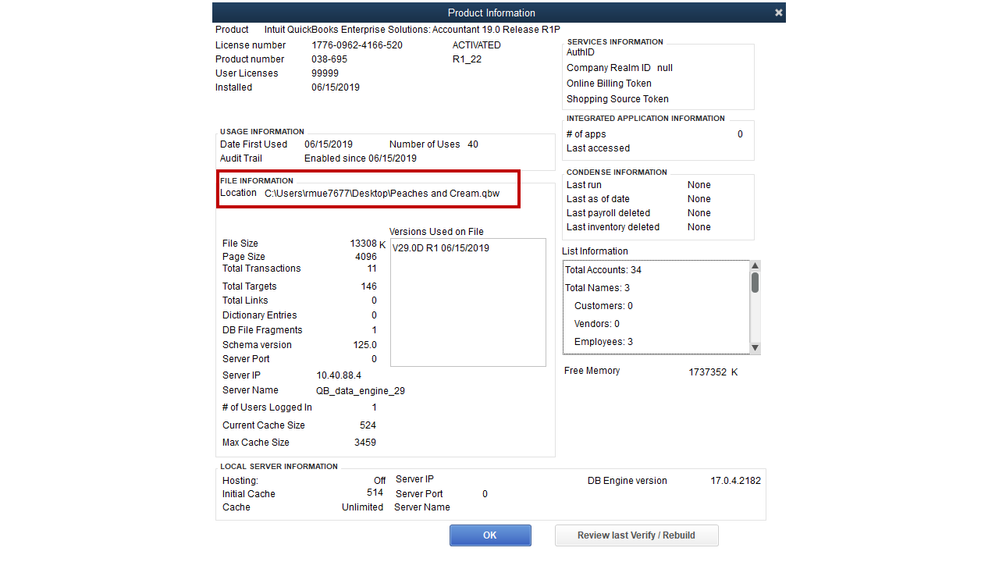Select license number 1776-0962-4166-520

(x=357, y=45)
